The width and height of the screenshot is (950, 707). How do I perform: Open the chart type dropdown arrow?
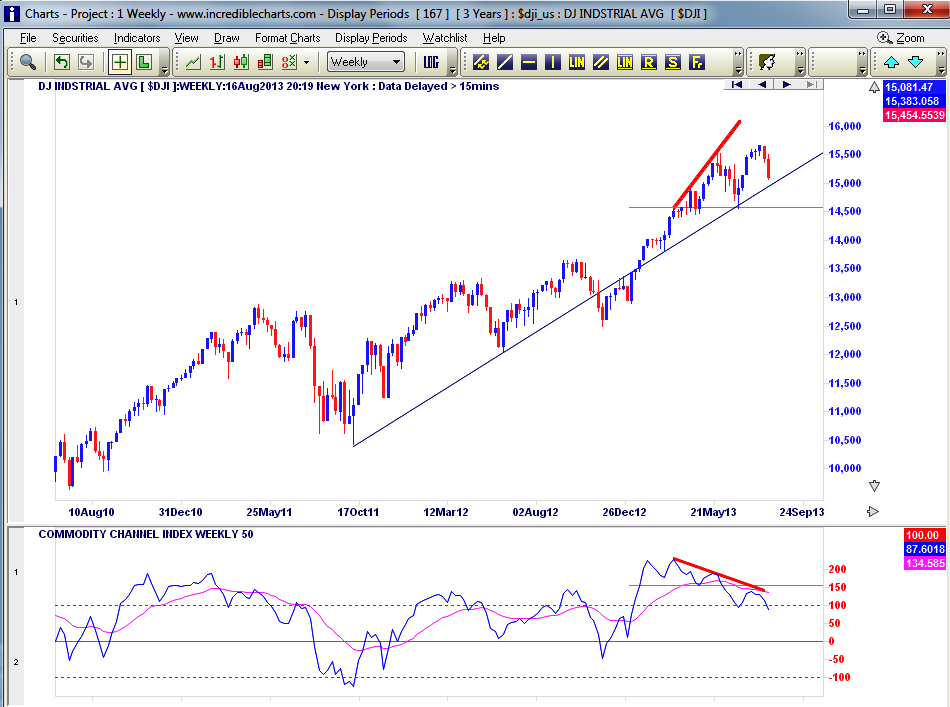pos(307,62)
